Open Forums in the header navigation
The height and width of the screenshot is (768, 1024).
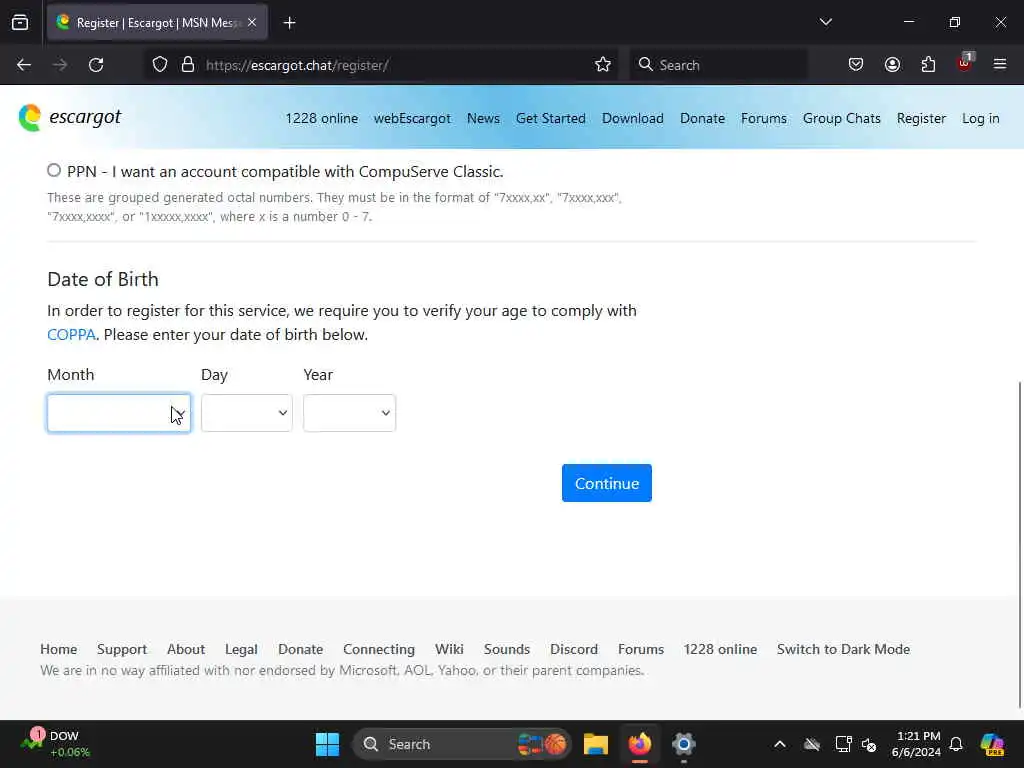[x=763, y=118]
